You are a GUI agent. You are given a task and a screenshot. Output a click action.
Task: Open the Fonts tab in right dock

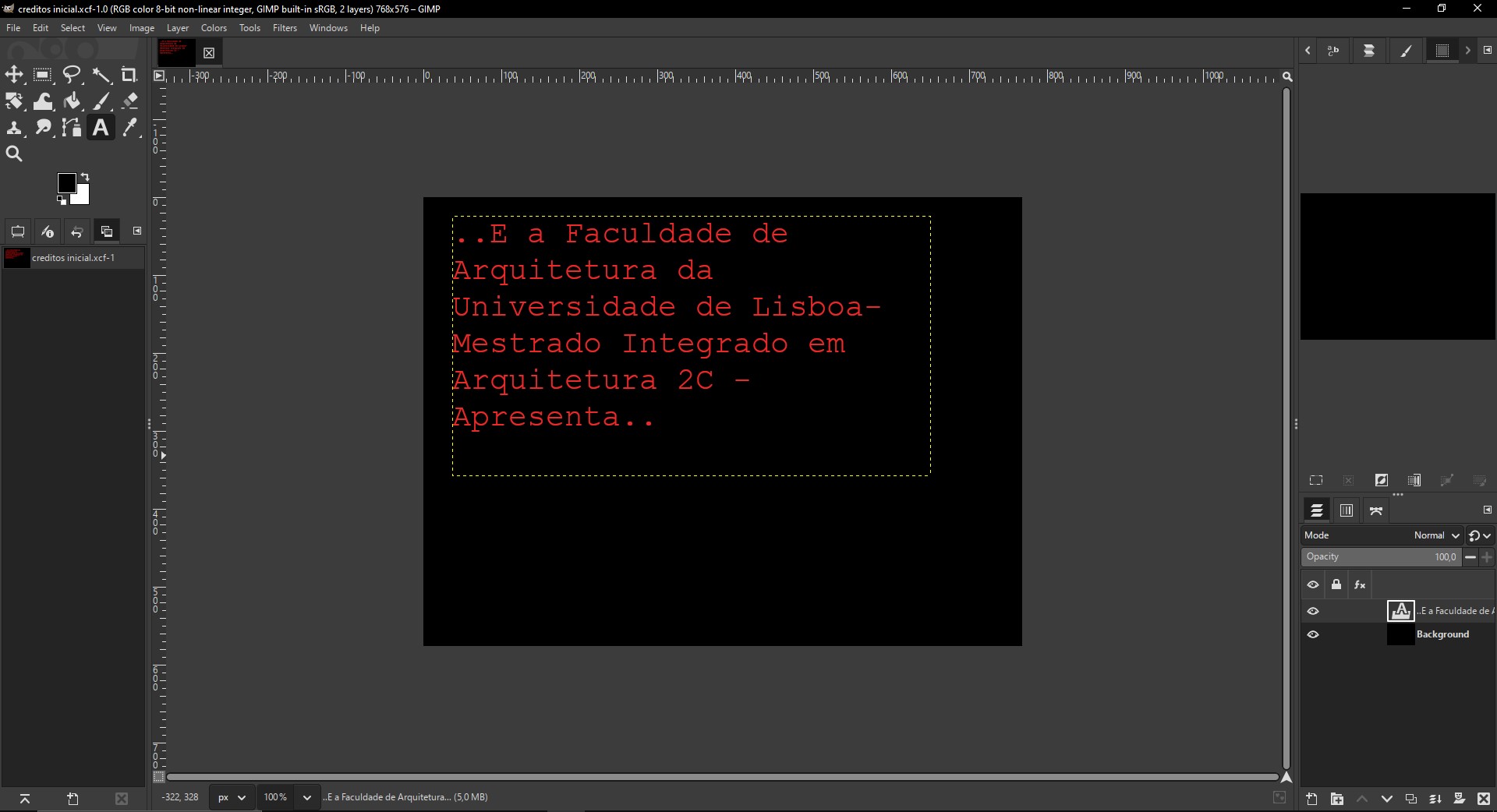[1333, 51]
